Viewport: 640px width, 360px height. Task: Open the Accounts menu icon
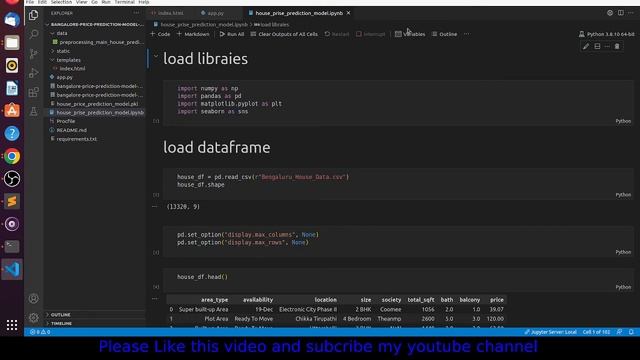pos(33,298)
